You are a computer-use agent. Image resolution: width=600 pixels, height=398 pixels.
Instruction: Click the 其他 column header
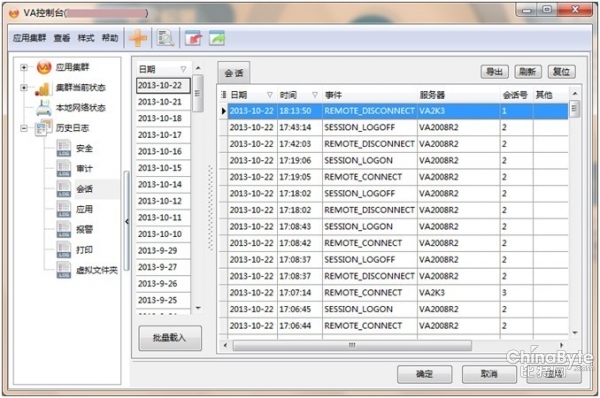[x=551, y=95]
